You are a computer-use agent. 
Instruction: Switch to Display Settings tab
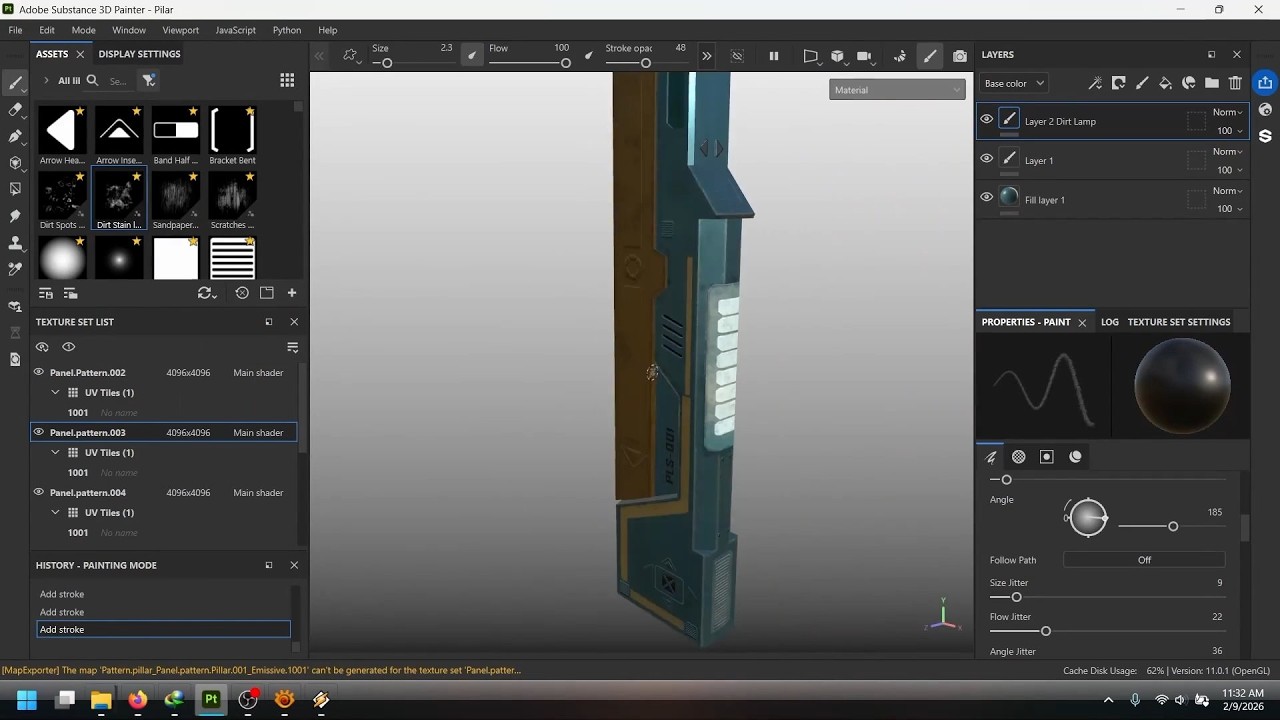coord(139,54)
